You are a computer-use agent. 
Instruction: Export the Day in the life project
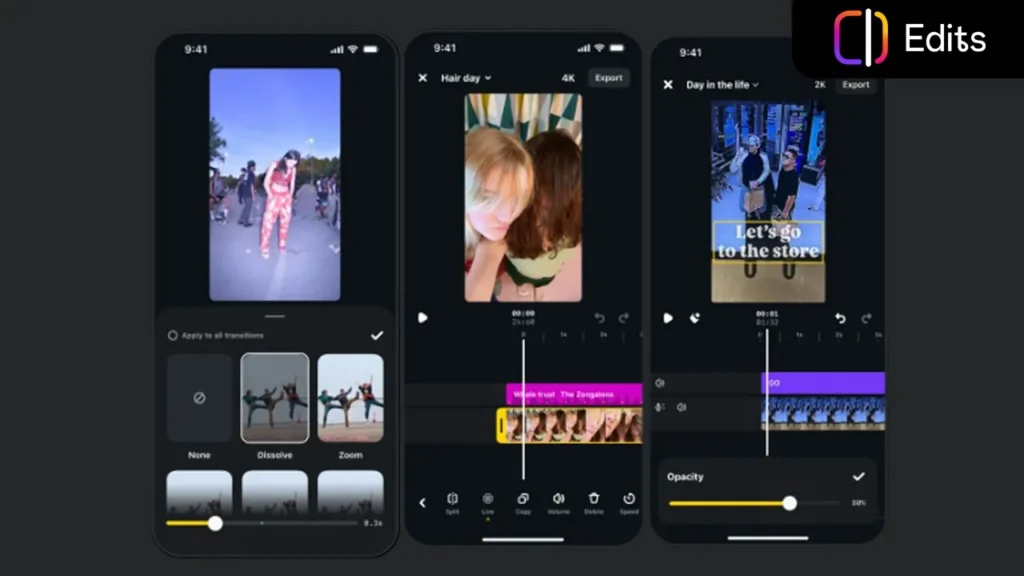[x=856, y=85]
